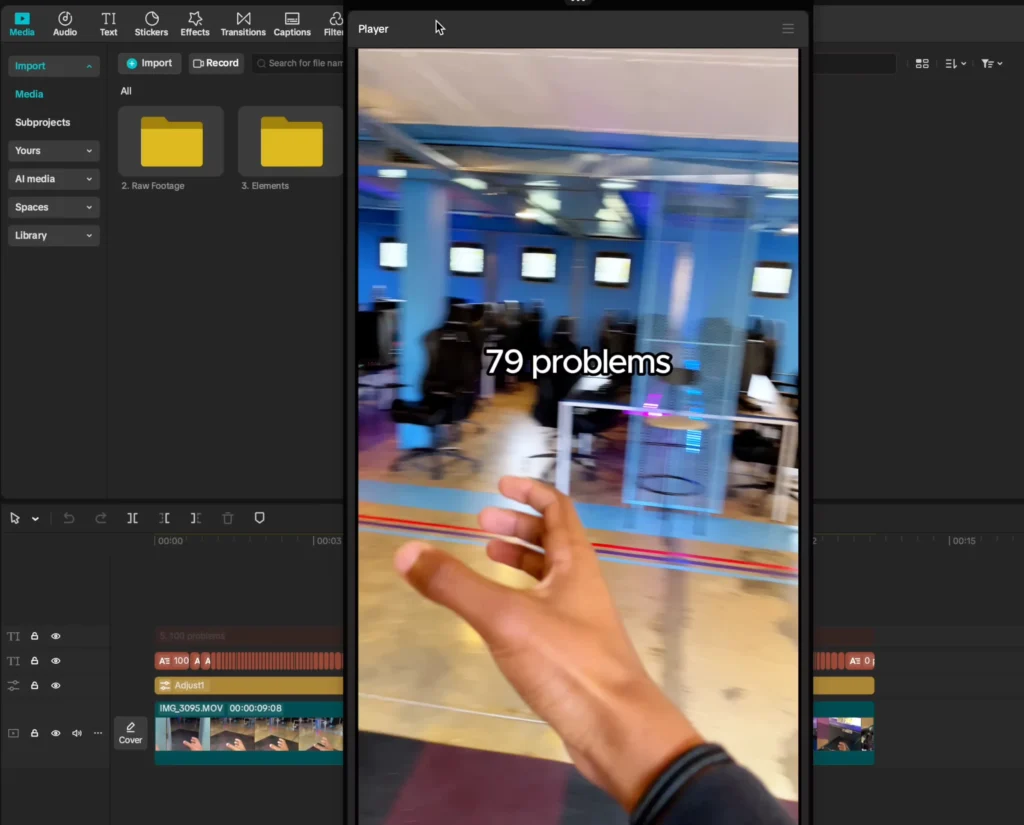Click the 00:15 timeline ruler mark
Screen dimensions: 1024x825
[x=962, y=541]
